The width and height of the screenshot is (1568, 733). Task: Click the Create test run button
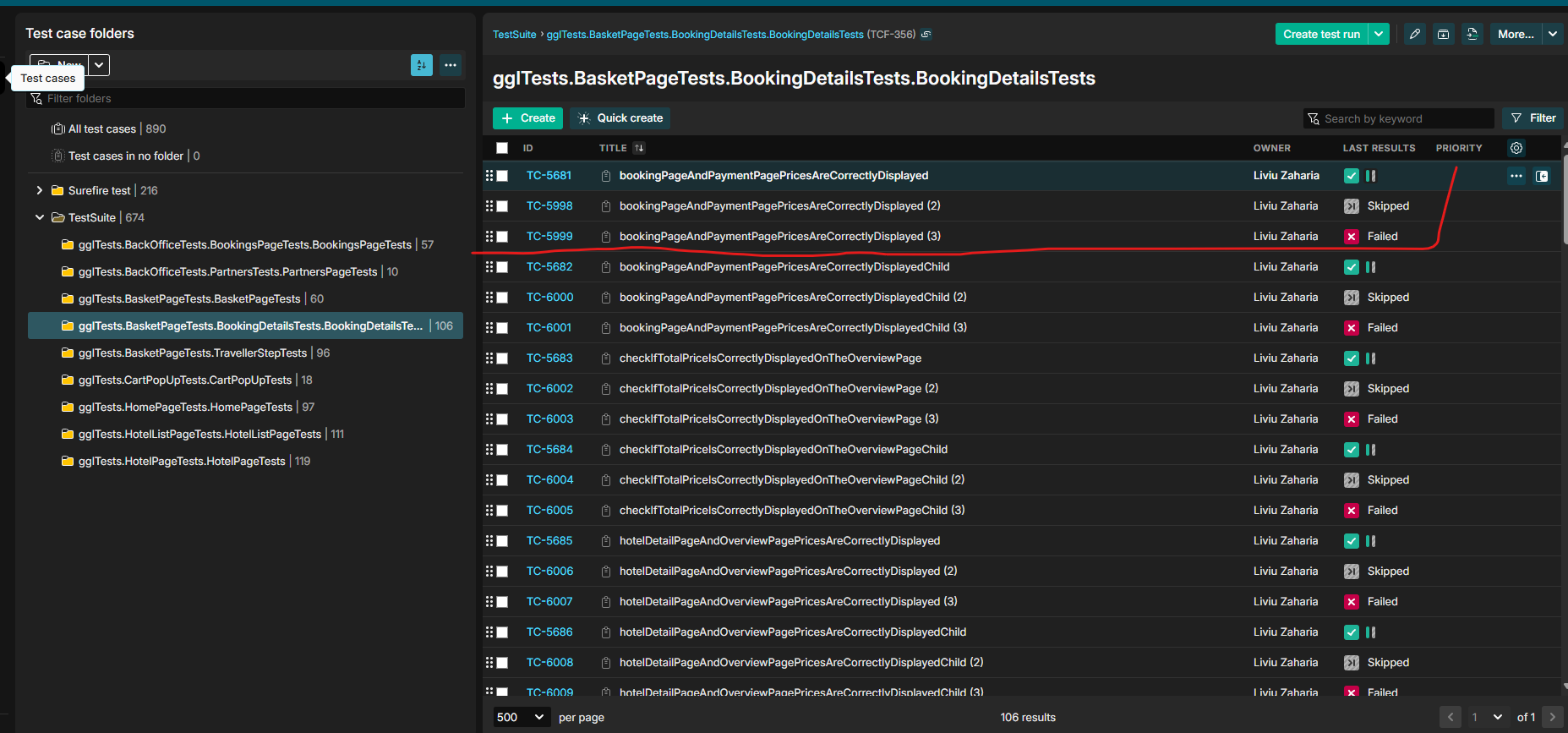point(1321,34)
